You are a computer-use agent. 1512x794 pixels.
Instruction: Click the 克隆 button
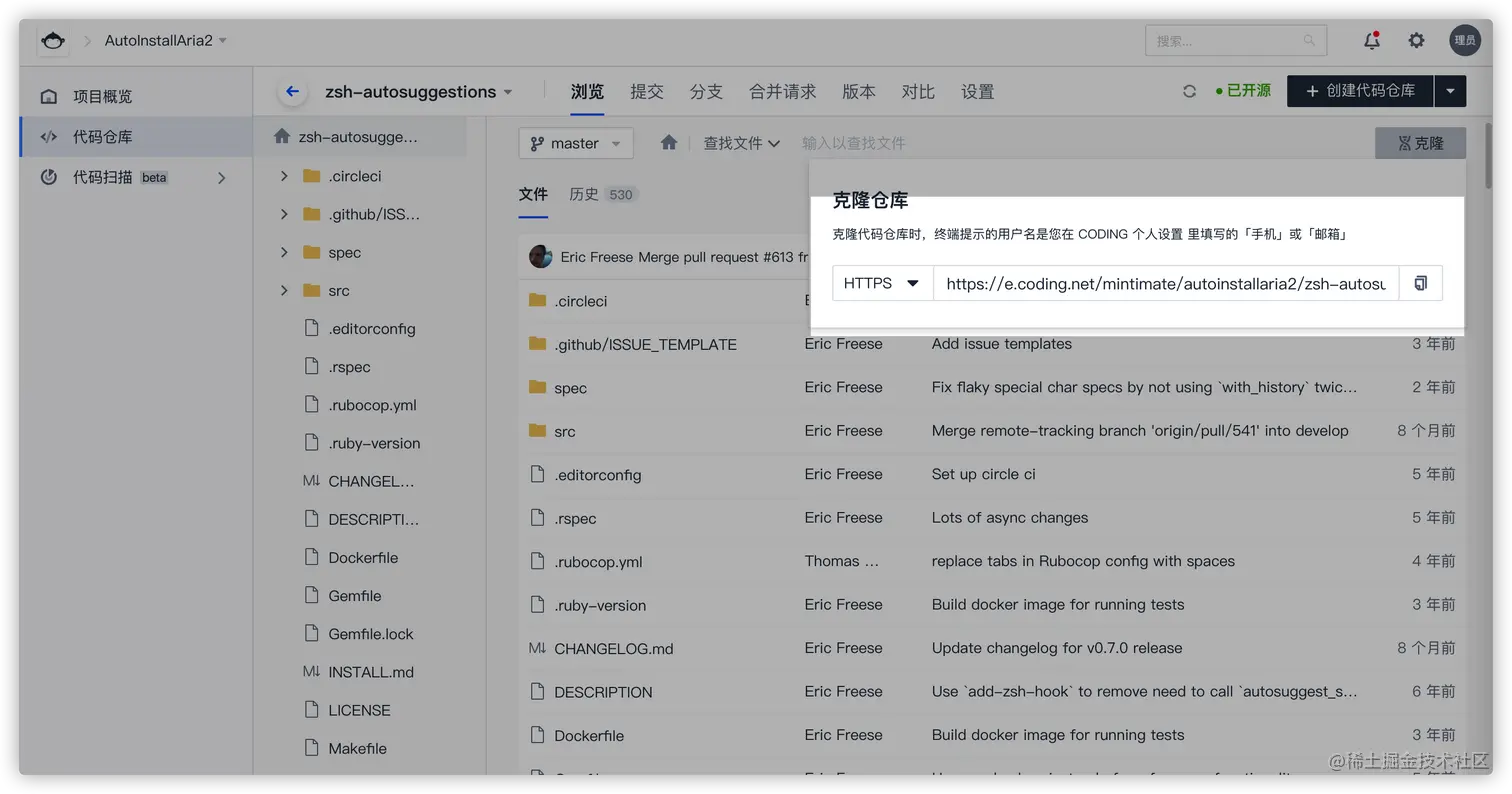coord(1420,143)
